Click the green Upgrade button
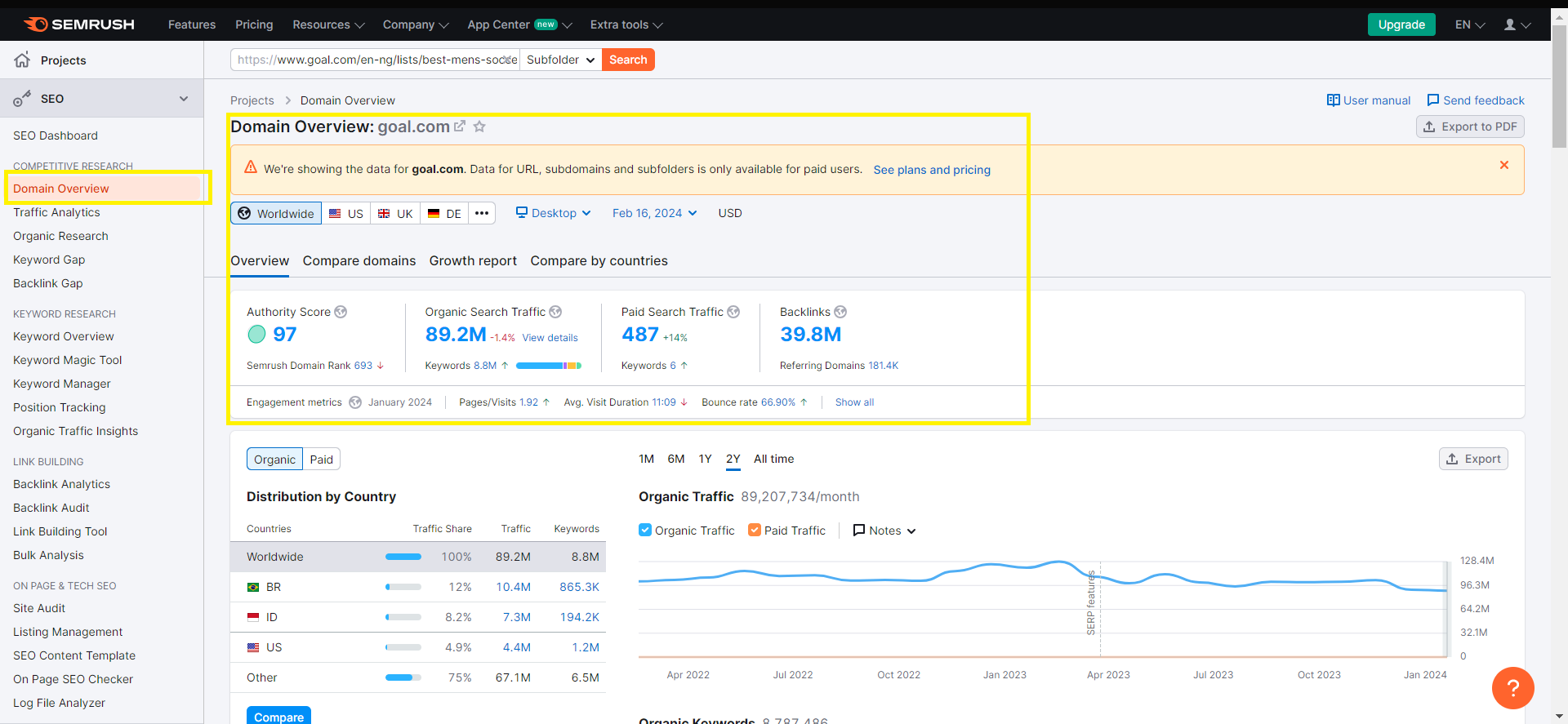The height and width of the screenshot is (724, 1568). click(x=1401, y=24)
